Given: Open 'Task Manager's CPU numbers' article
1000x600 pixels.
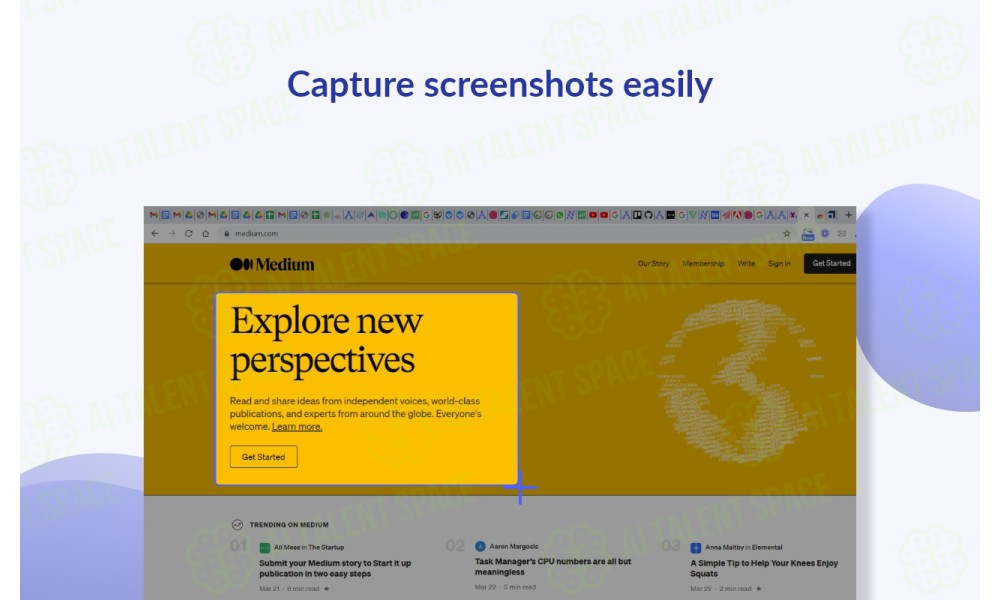Looking at the screenshot, I should pos(553,567).
